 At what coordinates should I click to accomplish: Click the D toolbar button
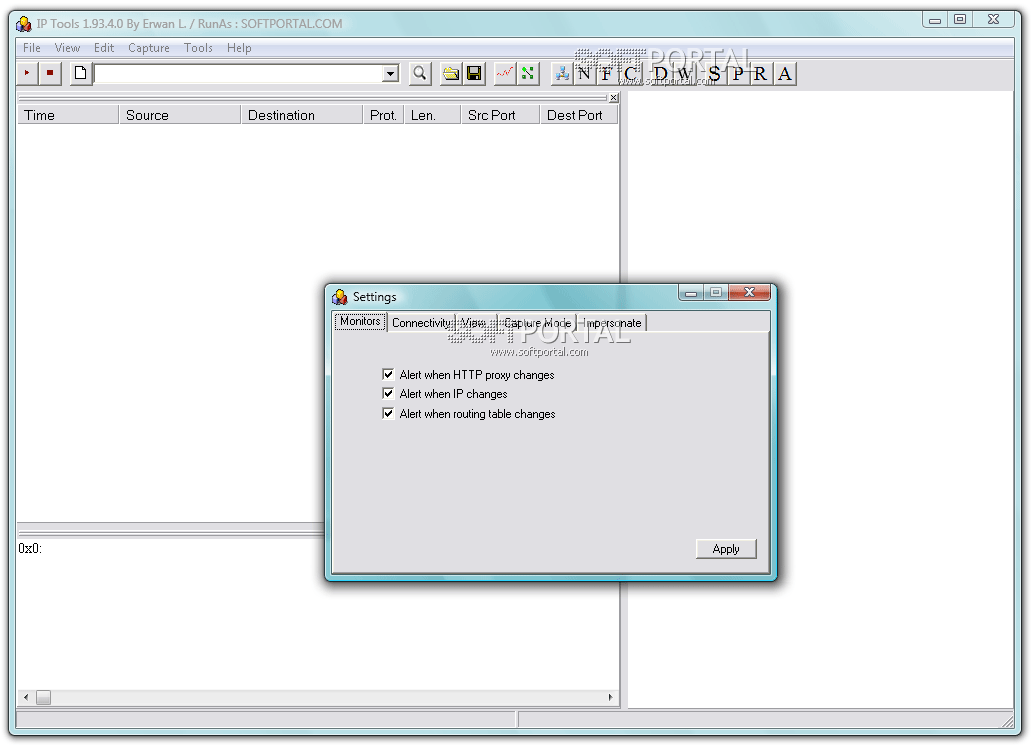(661, 73)
